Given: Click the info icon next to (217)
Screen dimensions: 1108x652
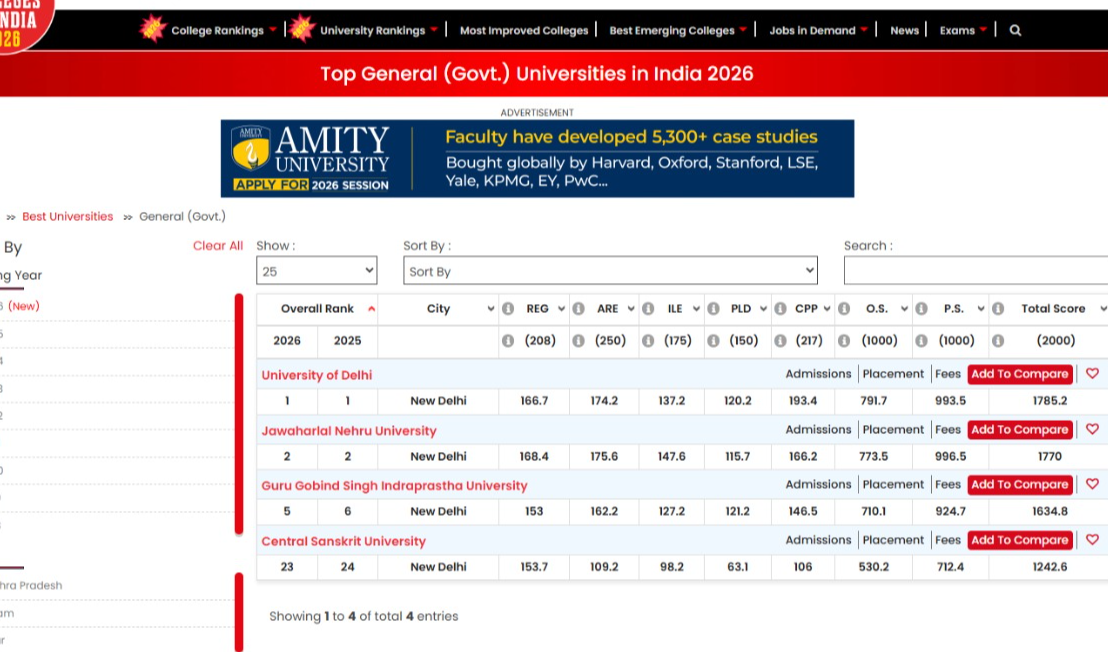Looking at the screenshot, I should [780, 340].
